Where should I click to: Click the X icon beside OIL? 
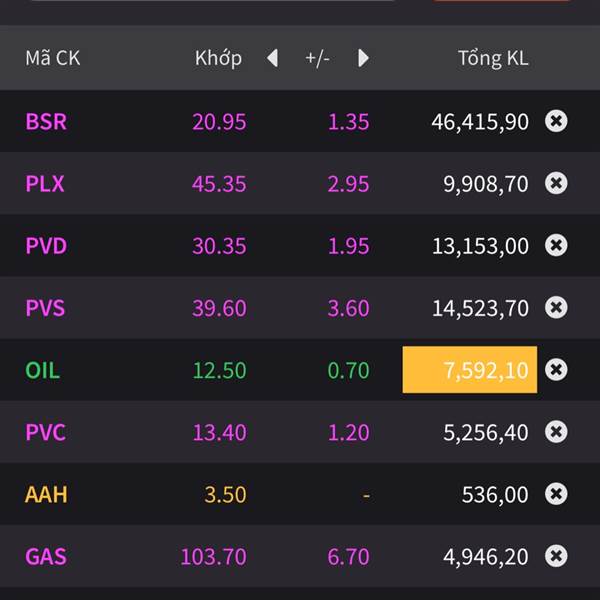tap(556, 369)
